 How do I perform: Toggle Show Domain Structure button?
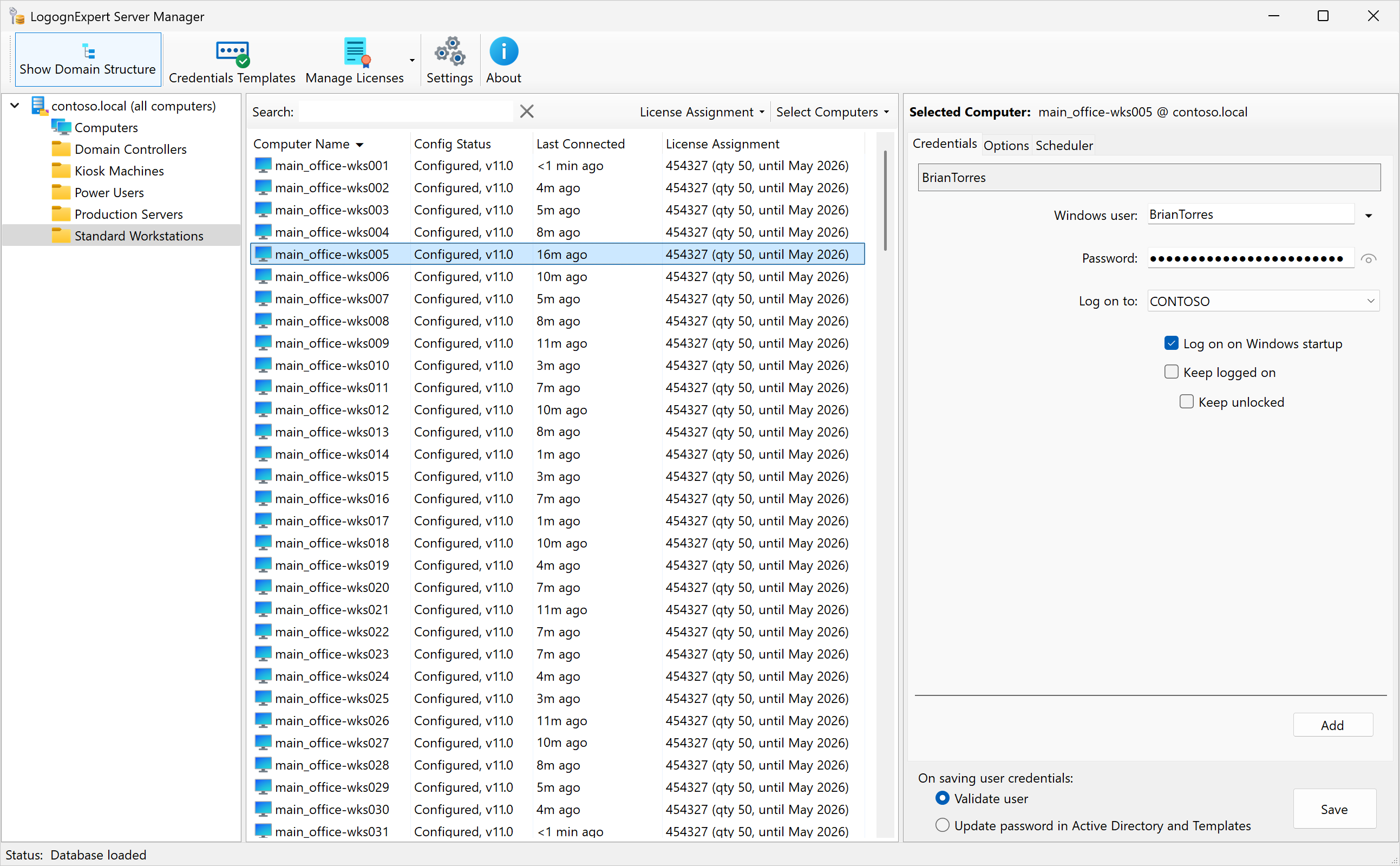[x=88, y=60]
